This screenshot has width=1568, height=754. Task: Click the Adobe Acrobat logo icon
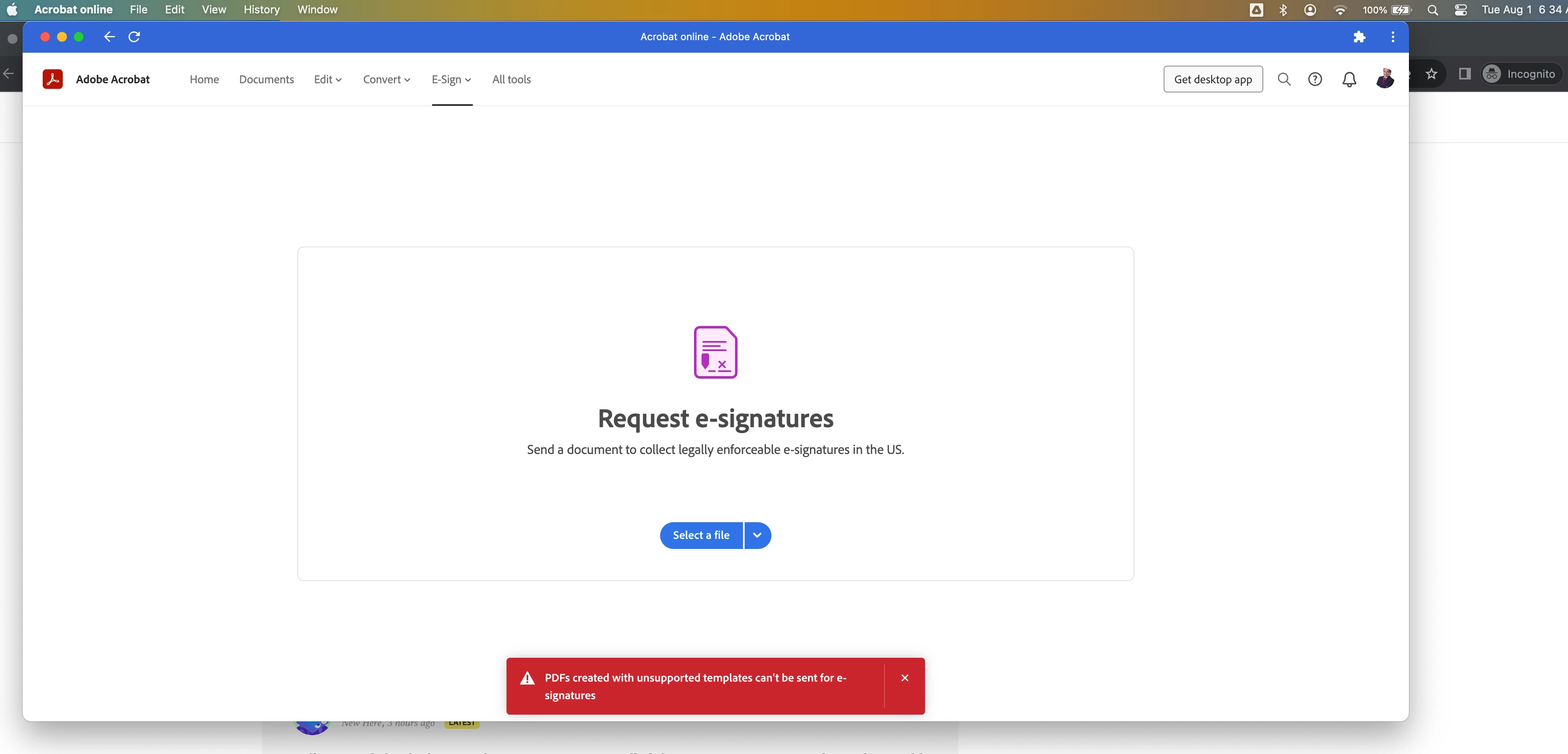tap(52, 79)
